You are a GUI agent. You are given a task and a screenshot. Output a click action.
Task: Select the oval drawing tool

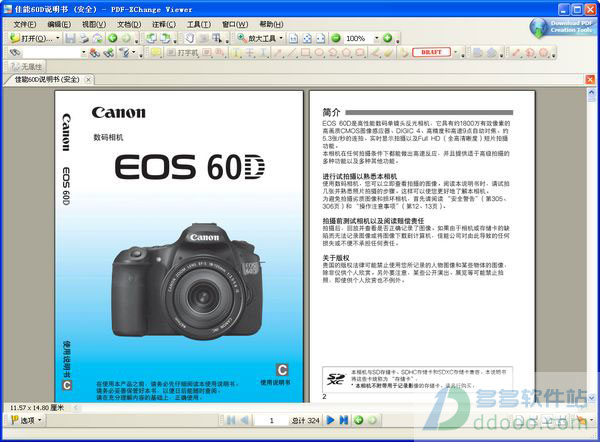point(319,53)
